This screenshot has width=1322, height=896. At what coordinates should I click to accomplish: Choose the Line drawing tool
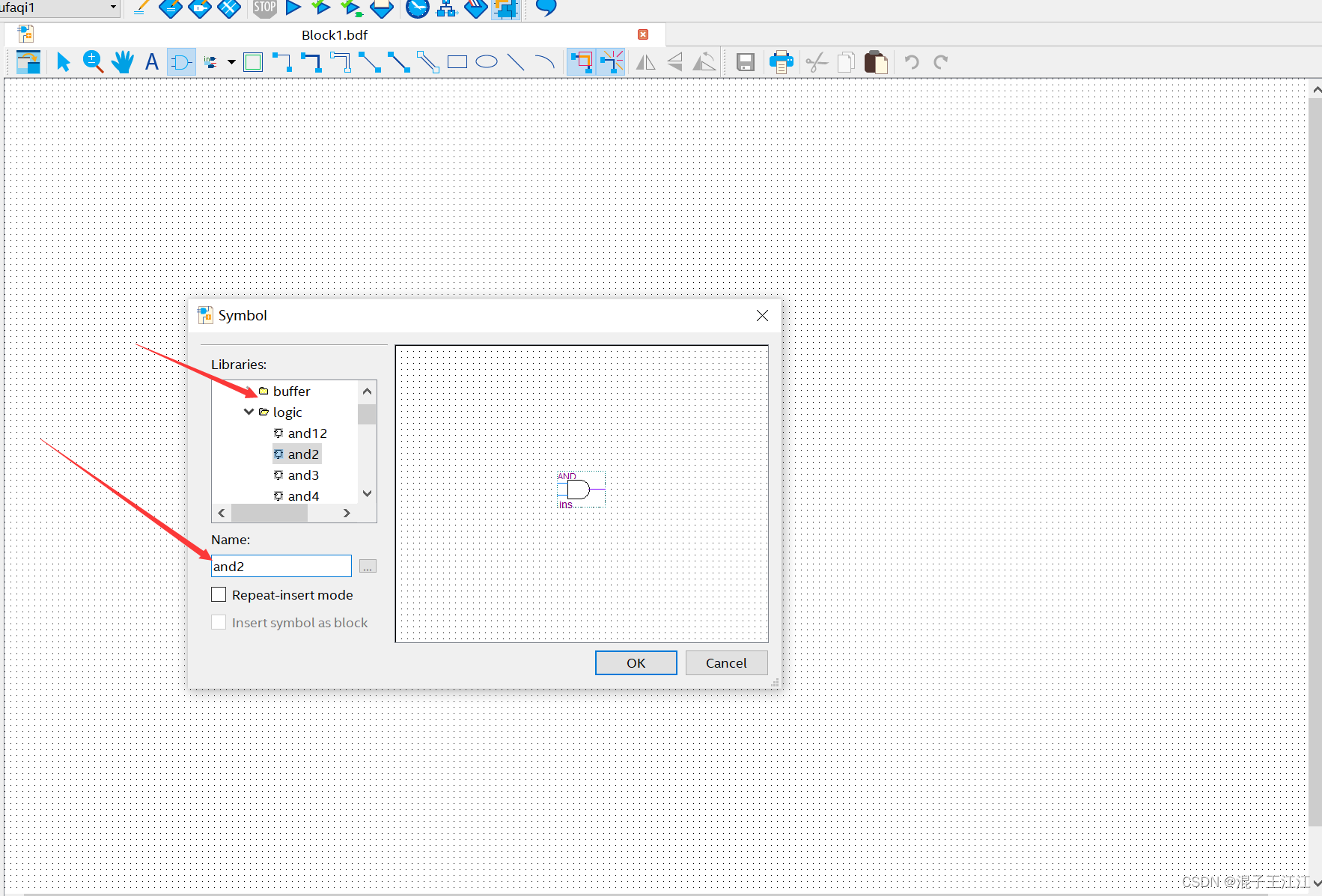click(516, 62)
